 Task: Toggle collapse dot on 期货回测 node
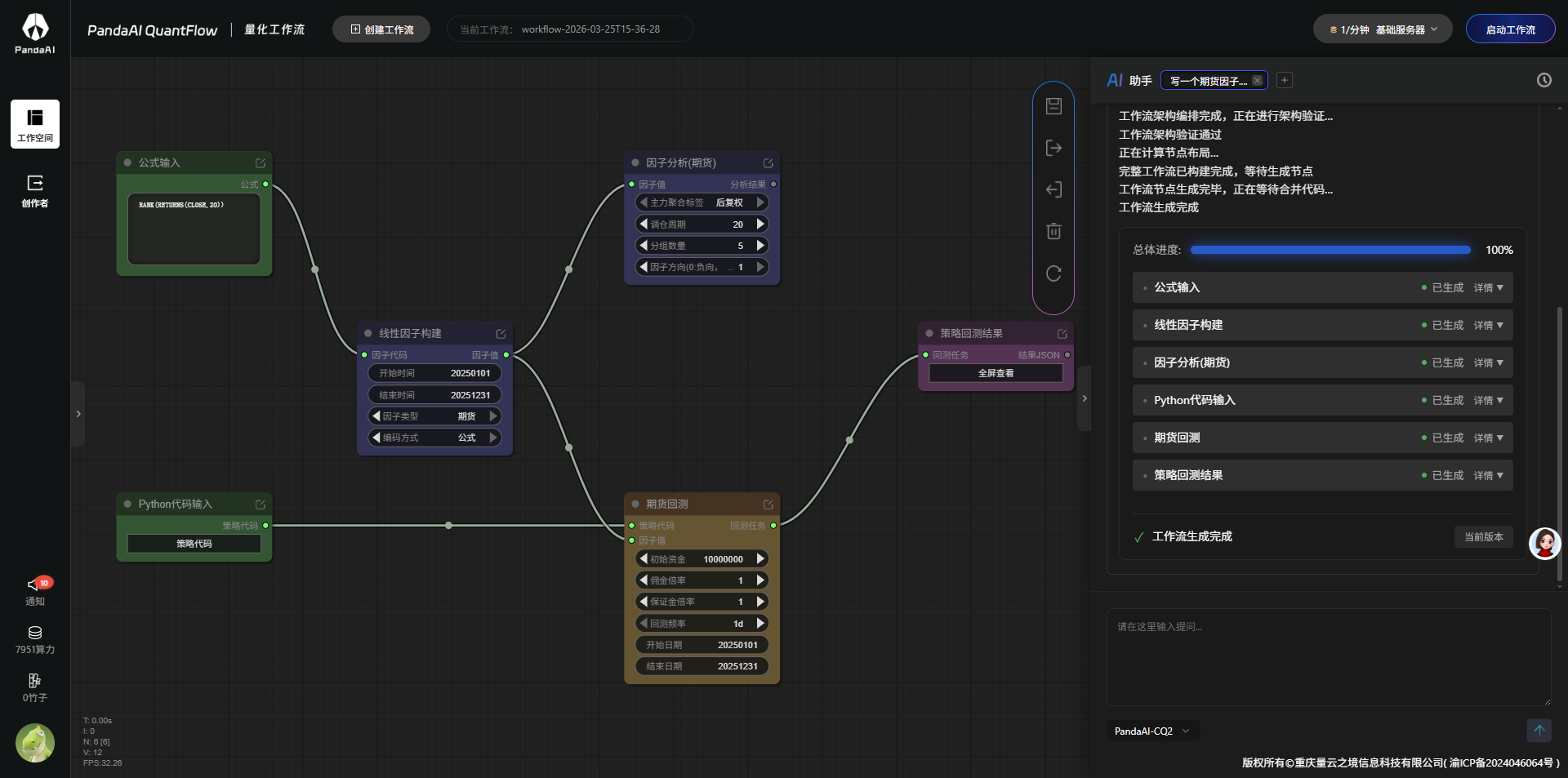click(635, 505)
